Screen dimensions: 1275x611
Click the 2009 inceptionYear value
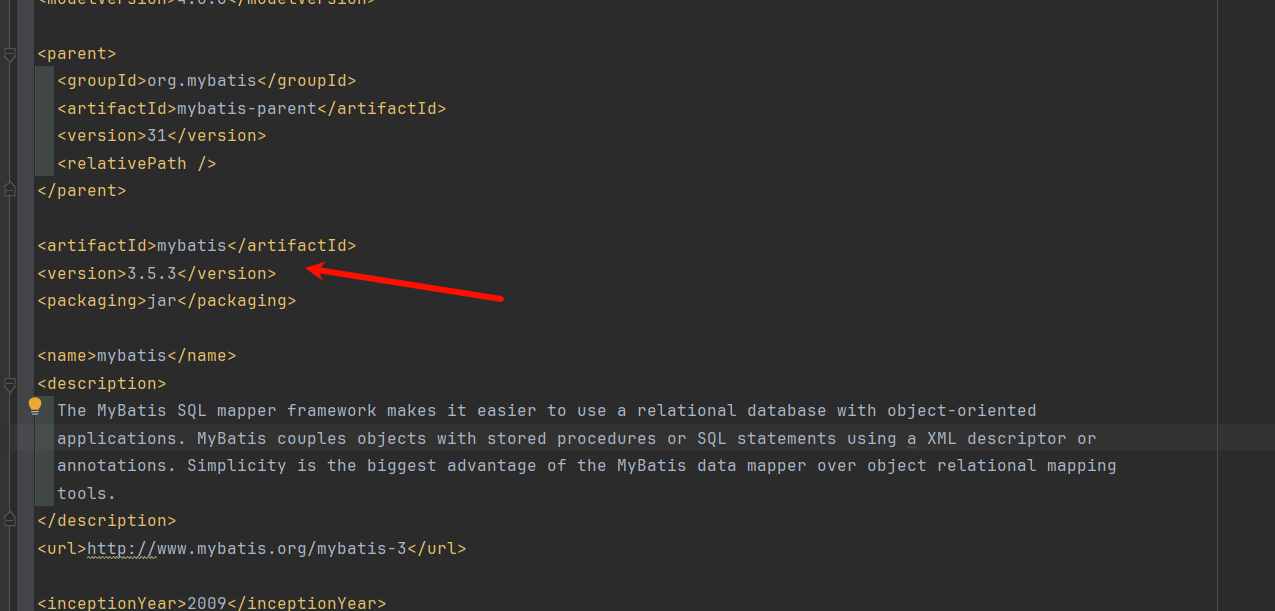207,603
